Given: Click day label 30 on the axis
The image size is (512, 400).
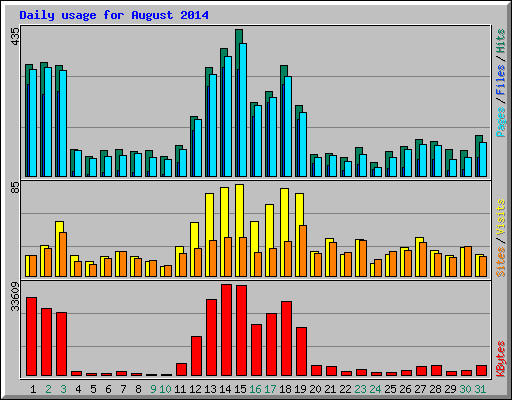Looking at the screenshot, I should point(465,389).
